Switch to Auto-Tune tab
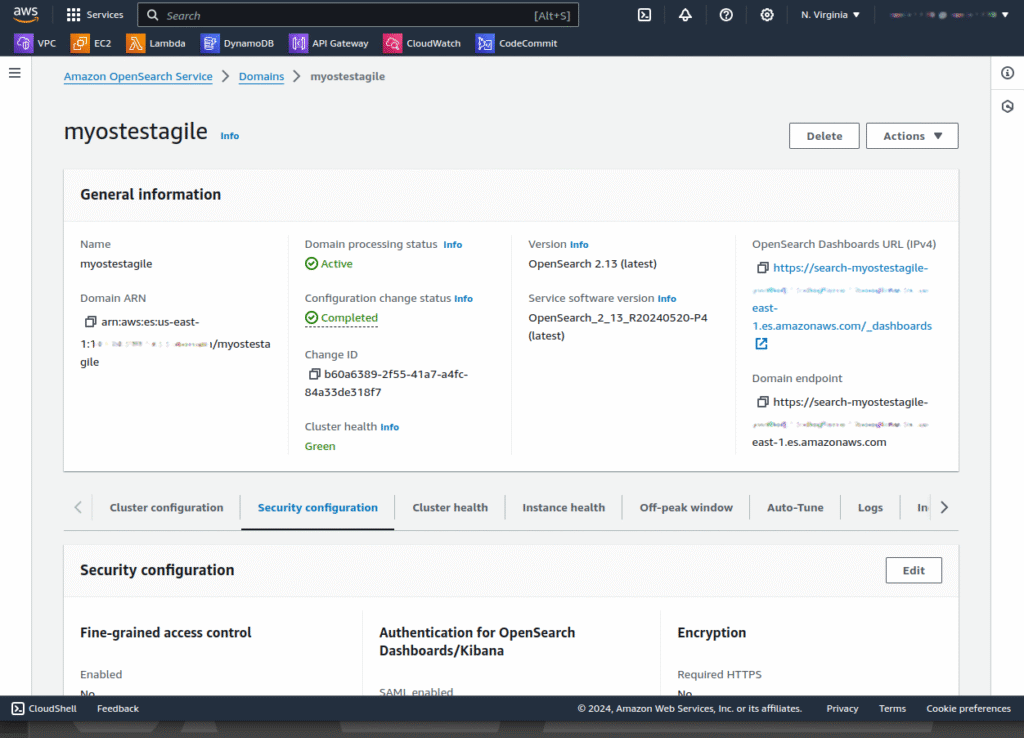Screen dimensions: 1024x738 point(795,507)
